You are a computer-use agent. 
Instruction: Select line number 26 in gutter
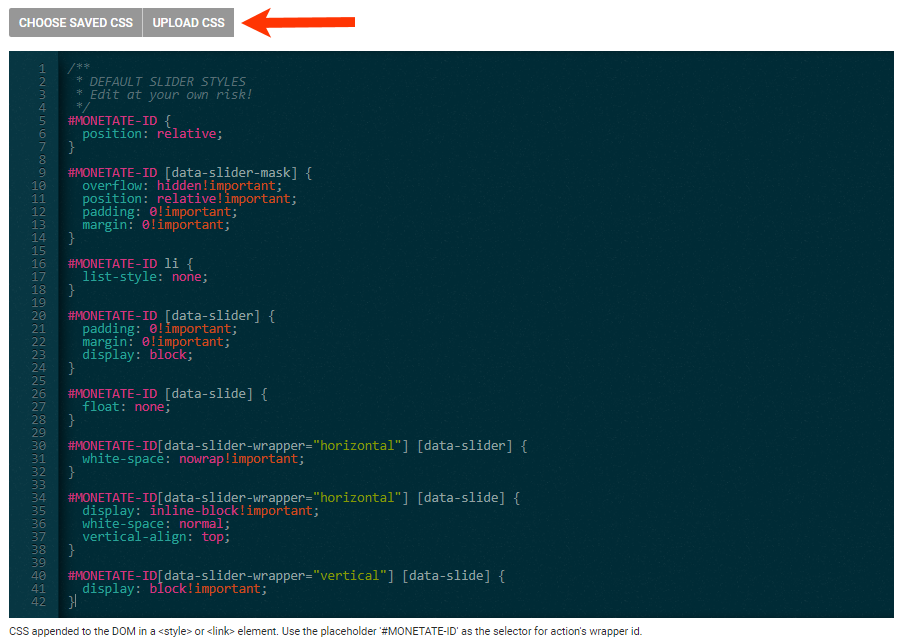(38, 394)
